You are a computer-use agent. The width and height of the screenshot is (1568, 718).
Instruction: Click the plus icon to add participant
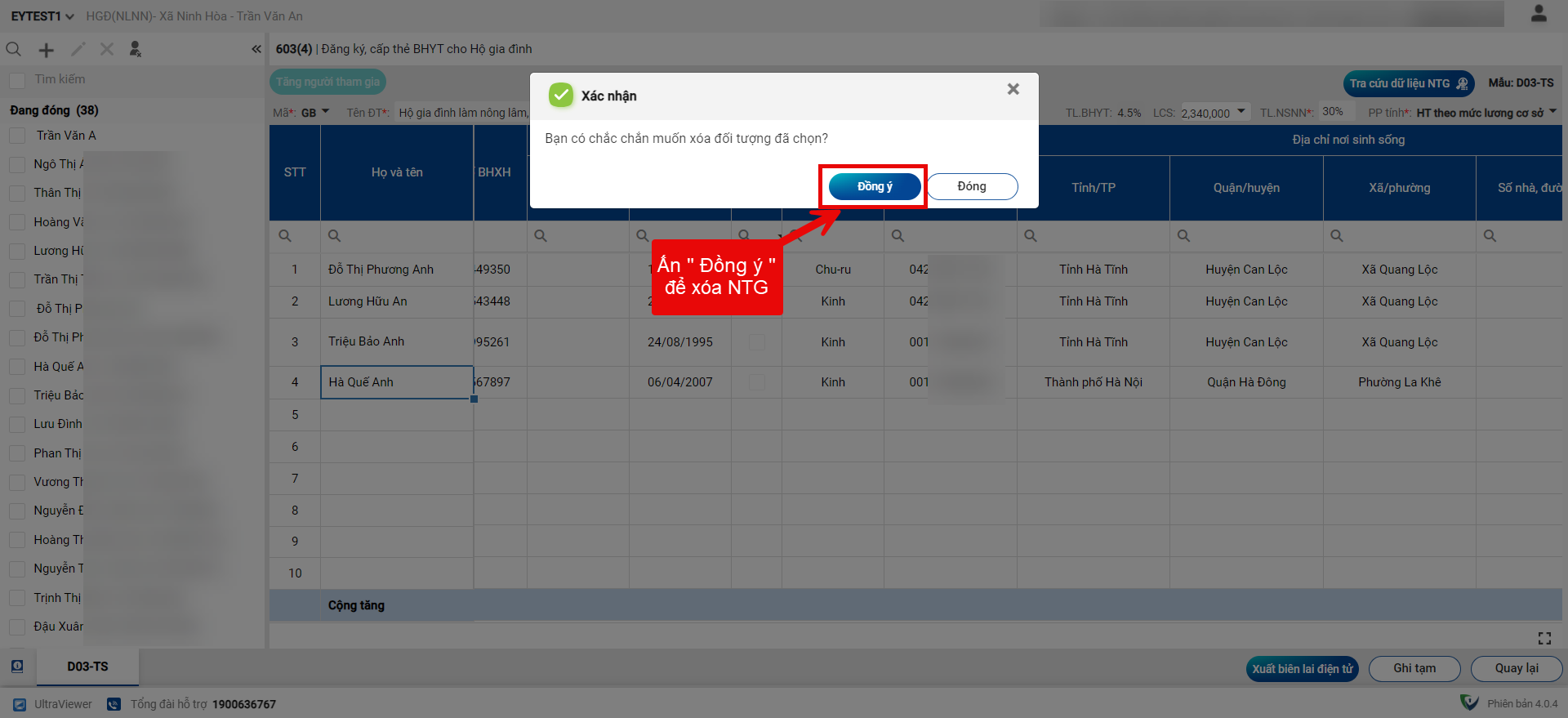47,50
